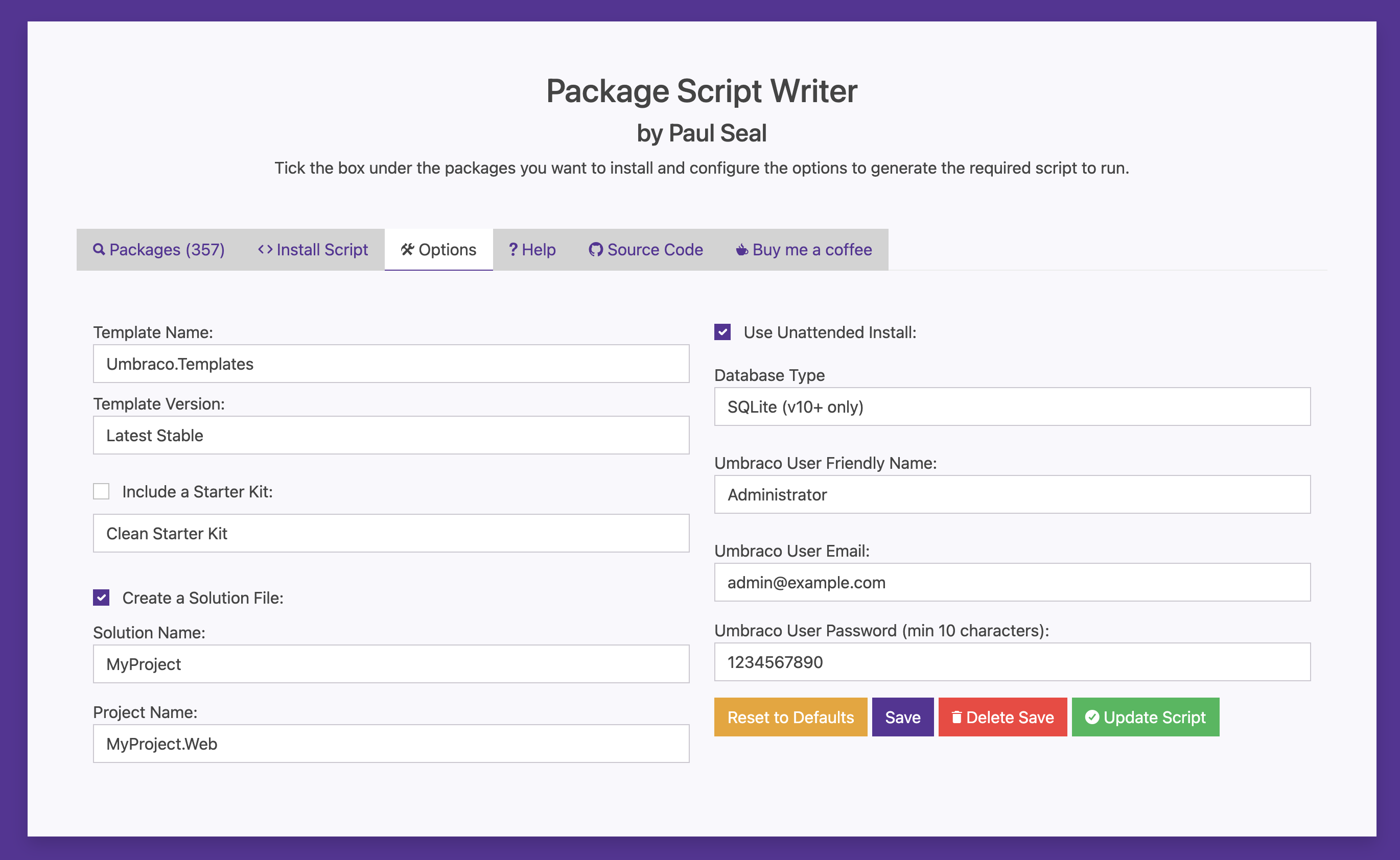Click the trash icon in Delete Save
1400x860 pixels.
point(956,717)
